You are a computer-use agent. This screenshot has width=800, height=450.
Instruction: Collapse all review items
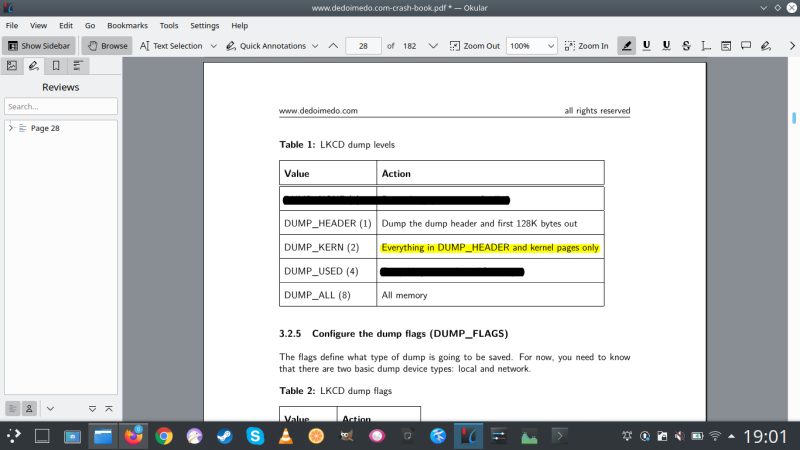pos(109,409)
